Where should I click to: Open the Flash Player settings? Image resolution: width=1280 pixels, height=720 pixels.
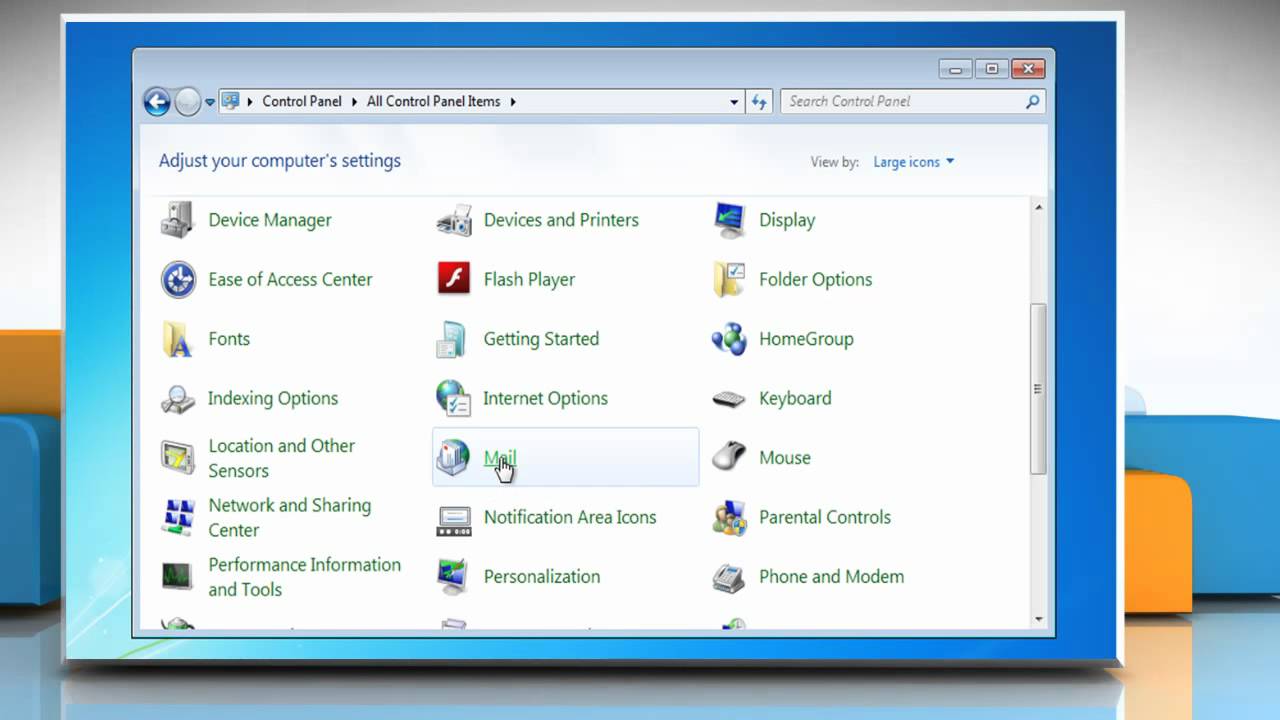(x=529, y=279)
